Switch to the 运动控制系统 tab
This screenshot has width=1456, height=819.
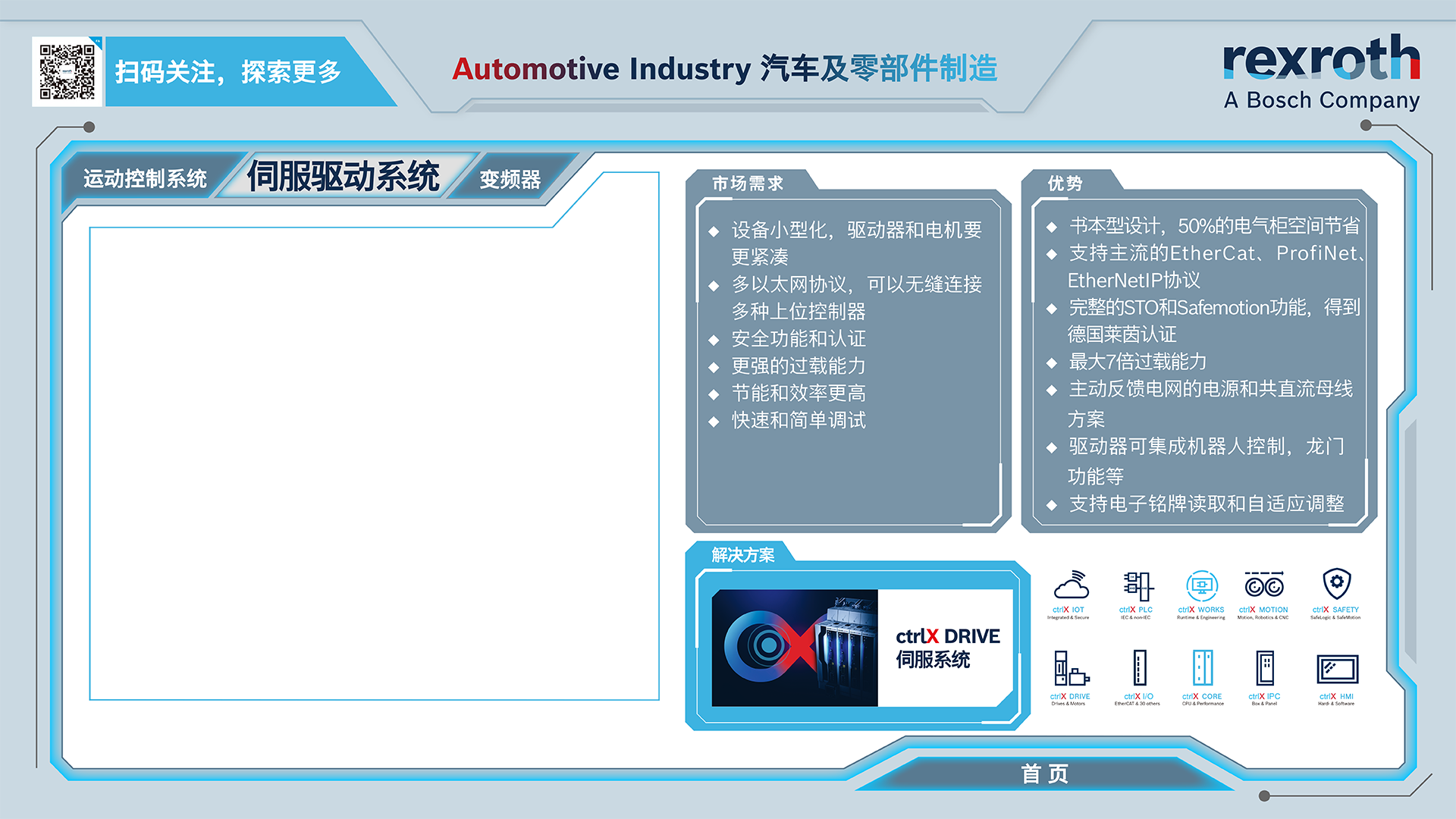tap(145, 179)
